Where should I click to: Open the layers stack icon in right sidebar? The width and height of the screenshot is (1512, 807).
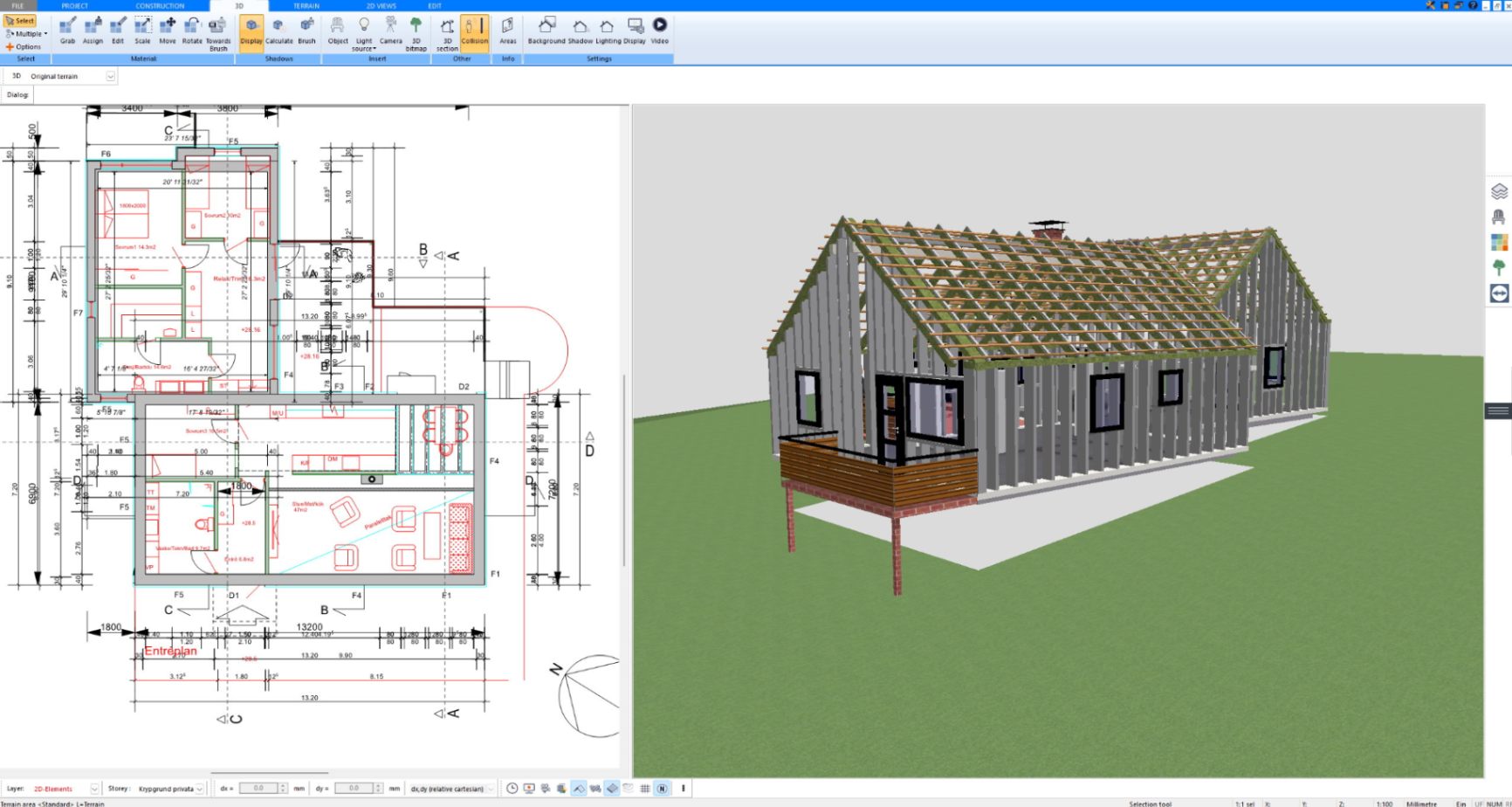coord(1499,191)
